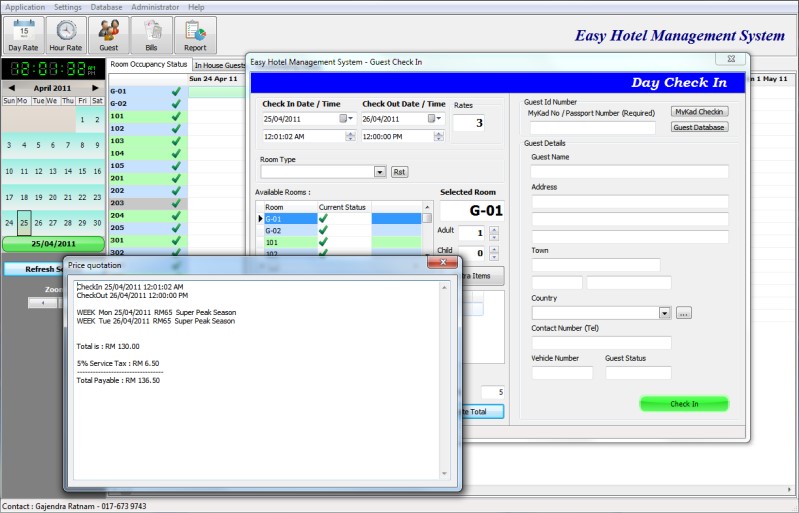Click in the Town field
Image resolution: width=799 pixels, height=513 pixels.
tap(596, 265)
